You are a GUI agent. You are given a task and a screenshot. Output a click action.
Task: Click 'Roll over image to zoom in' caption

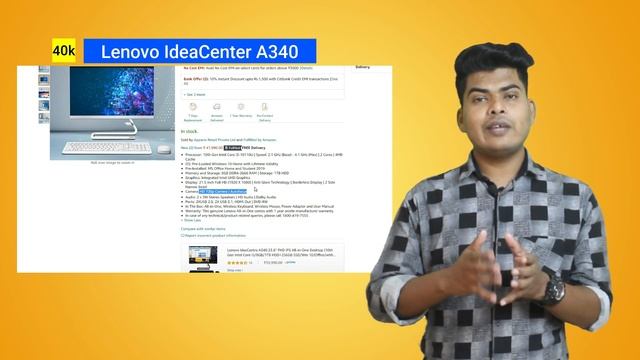112,162
